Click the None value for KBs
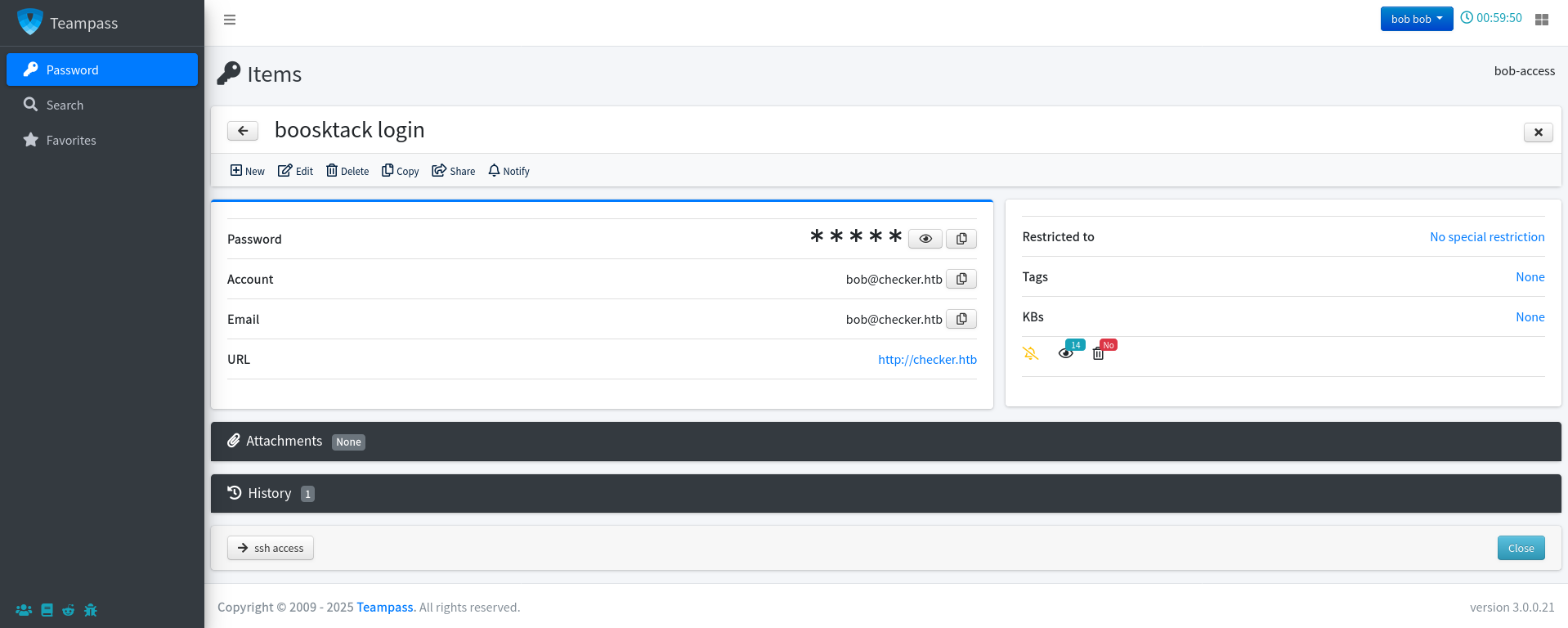 [x=1530, y=316]
